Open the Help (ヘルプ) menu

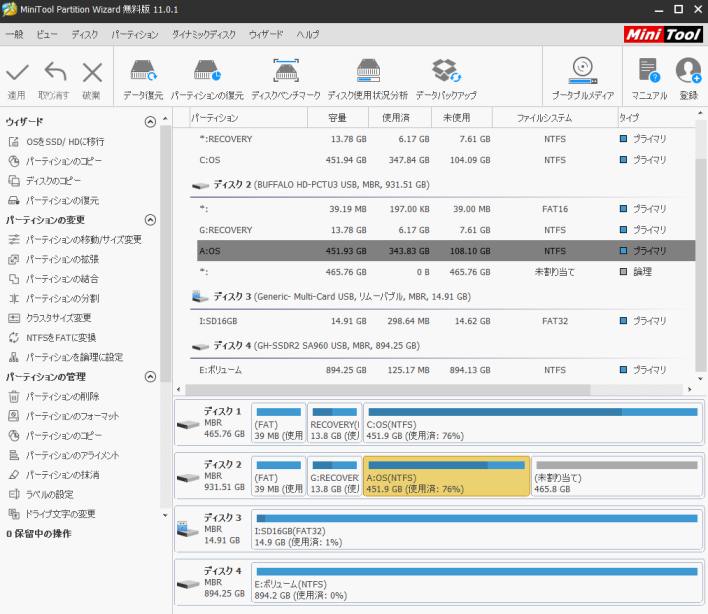click(307, 34)
